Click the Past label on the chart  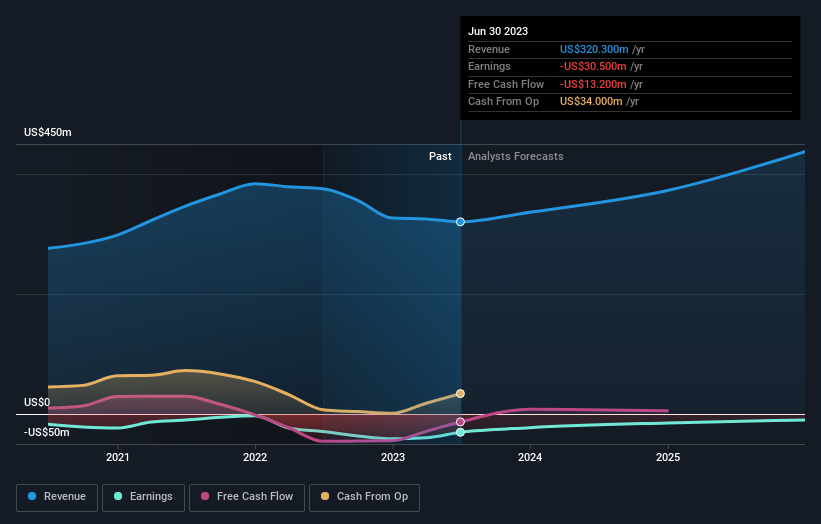coord(440,157)
